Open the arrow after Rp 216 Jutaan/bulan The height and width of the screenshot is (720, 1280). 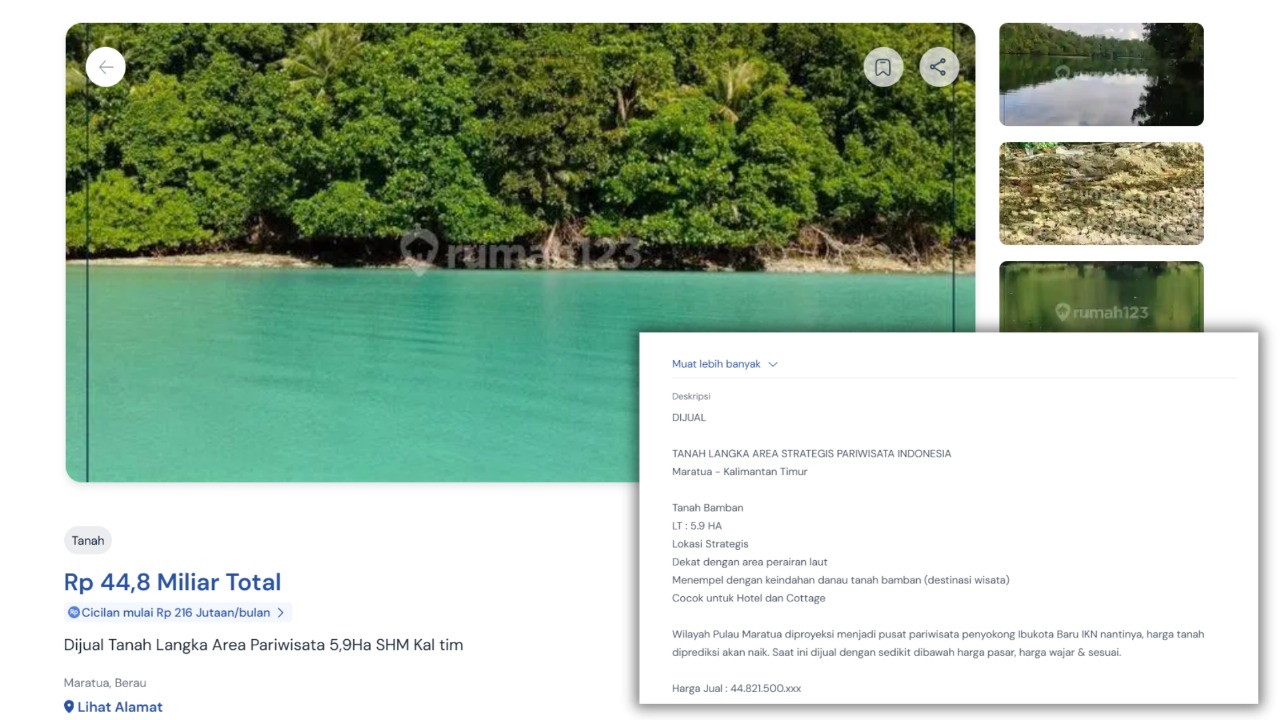tap(281, 612)
